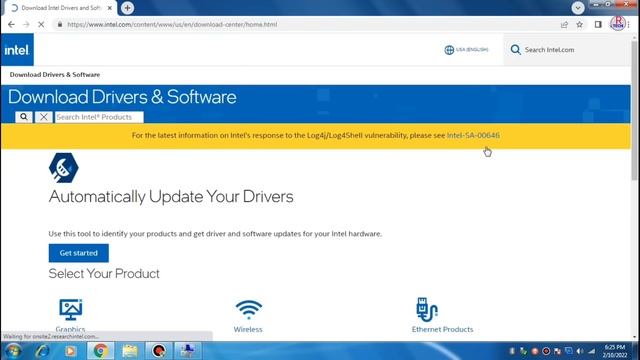Click the share page icon
Screen dimensions: 640x360
point(564,24)
